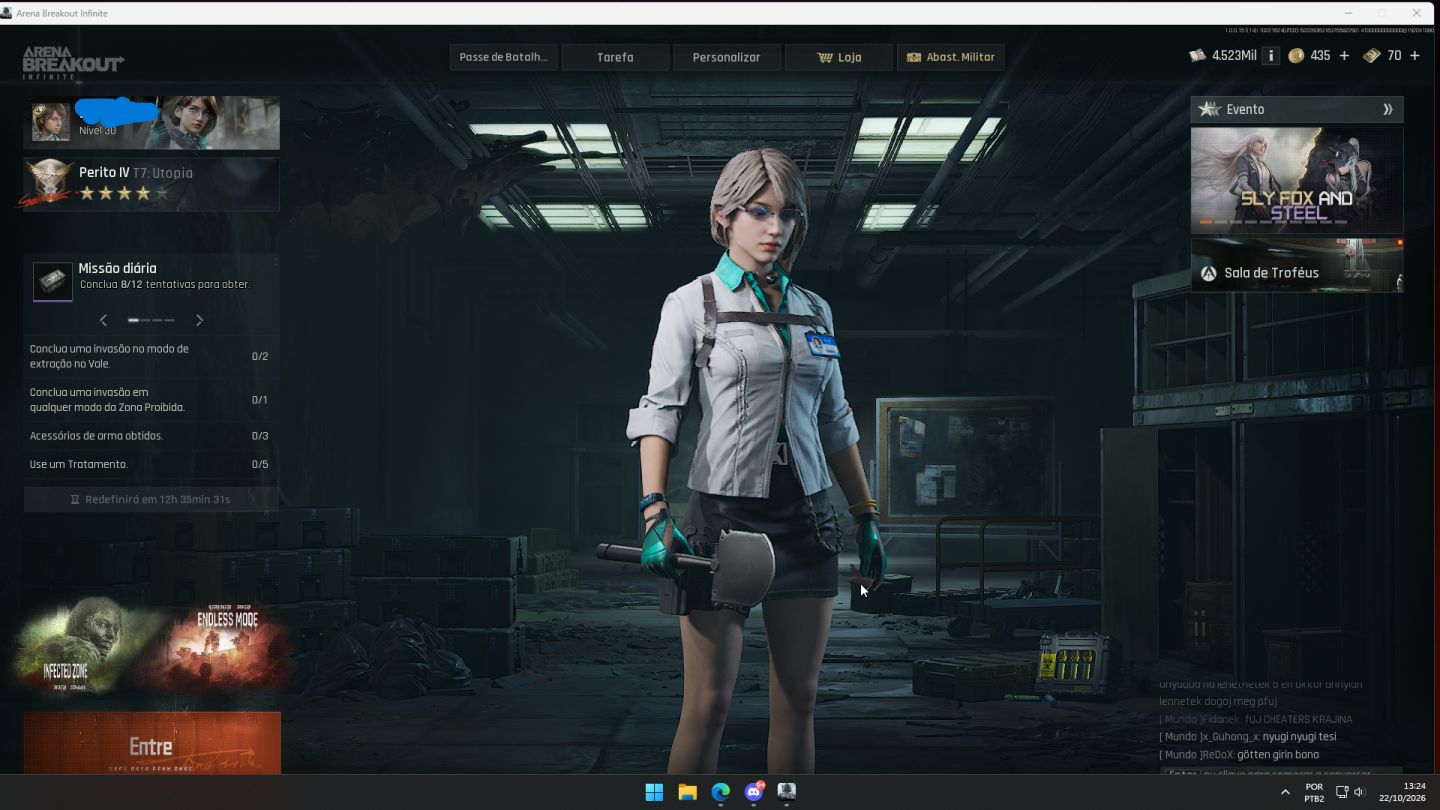Open the Personalizar tab
Image resolution: width=1440 pixels, height=810 pixels.
(x=727, y=57)
